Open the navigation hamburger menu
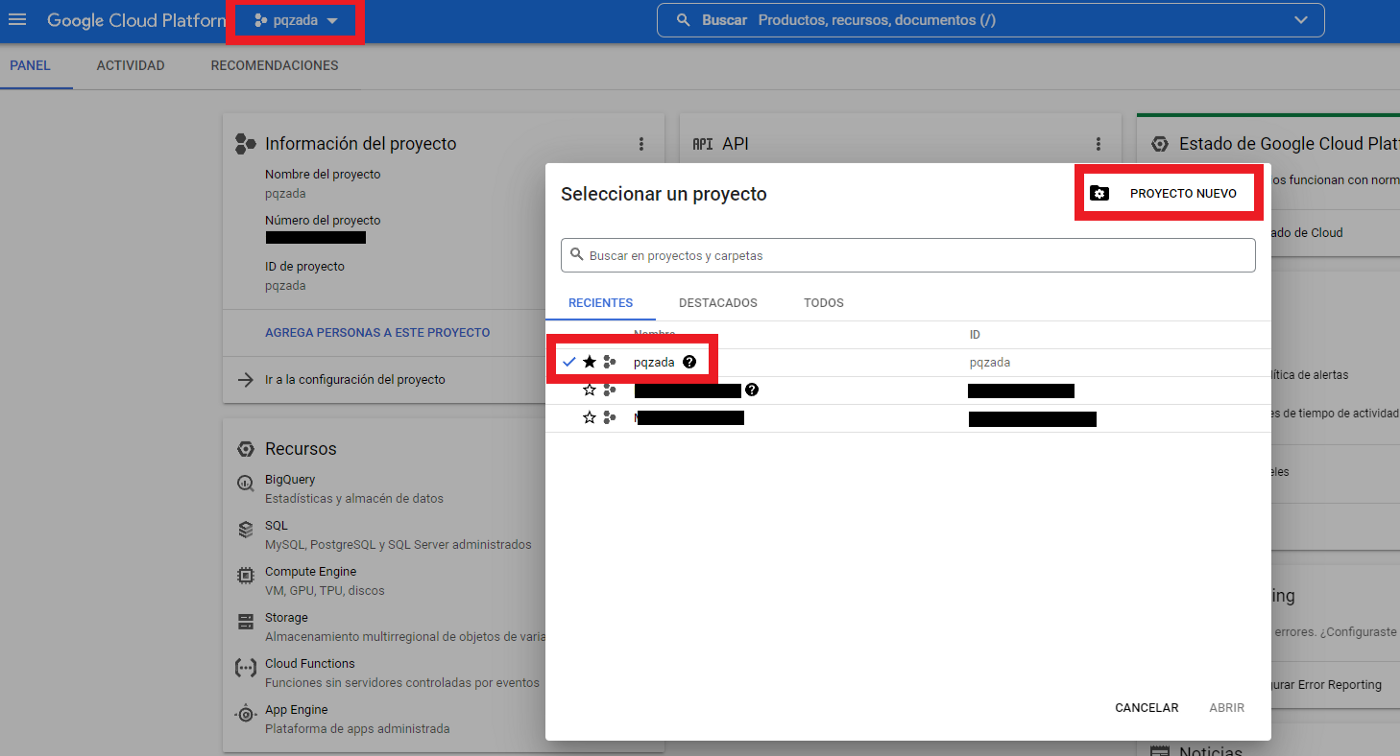The width and height of the screenshot is (1400, 756). (17, 19)
